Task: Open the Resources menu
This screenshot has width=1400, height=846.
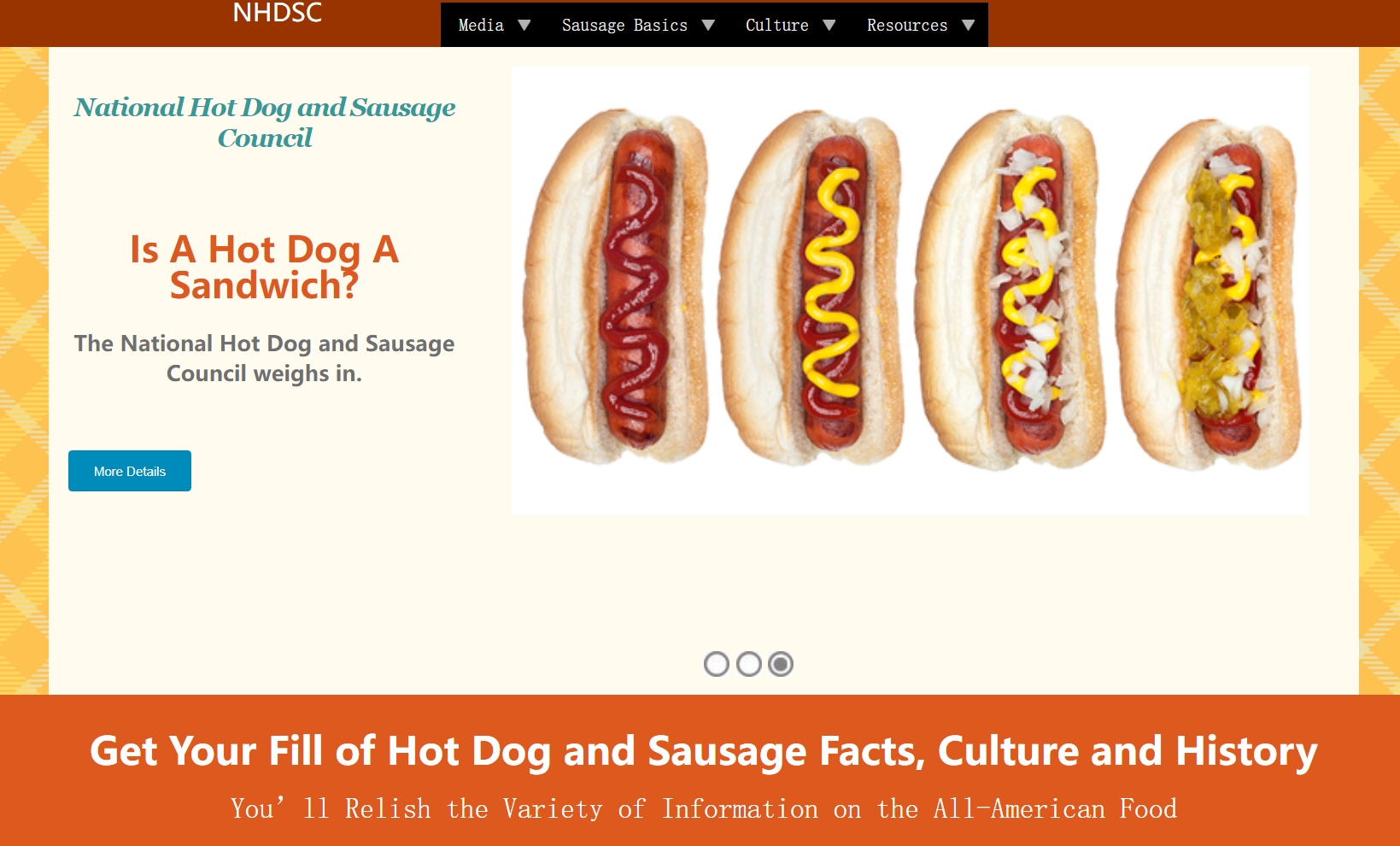Action: 907,25
